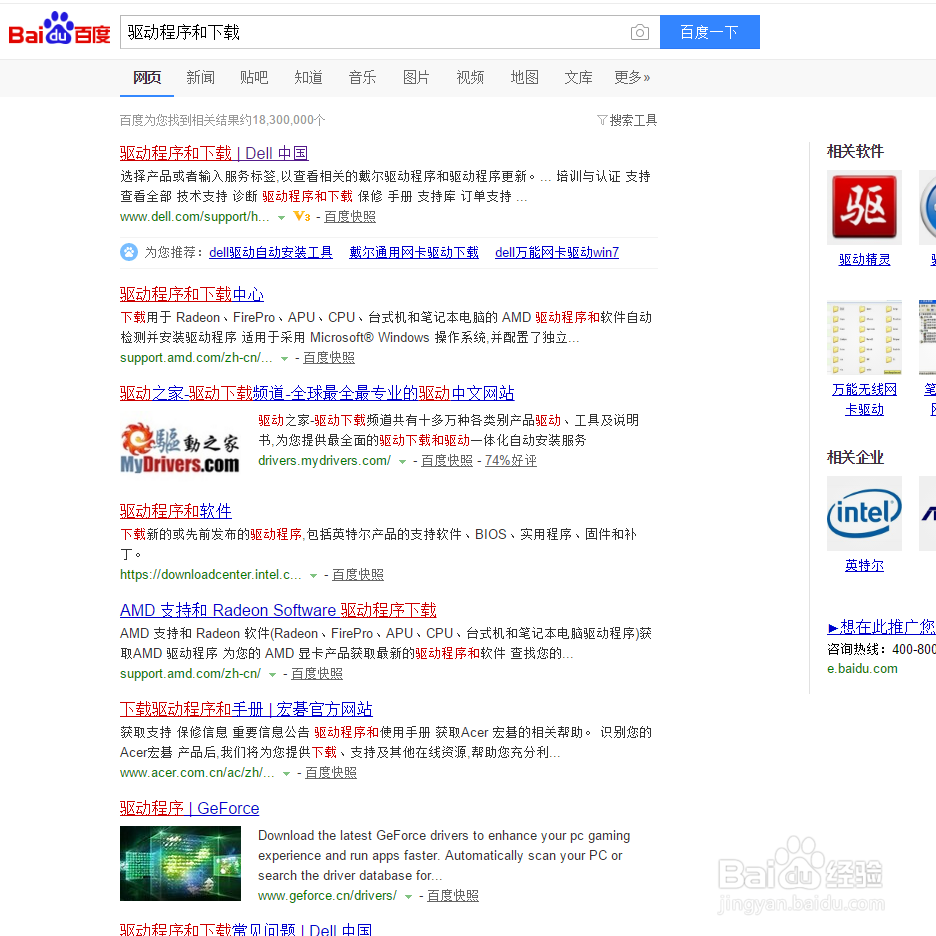The height and width of the screenshot is (936, 936).
Task: Open 搜索工具 filter
Action: (x=627, y=121)
